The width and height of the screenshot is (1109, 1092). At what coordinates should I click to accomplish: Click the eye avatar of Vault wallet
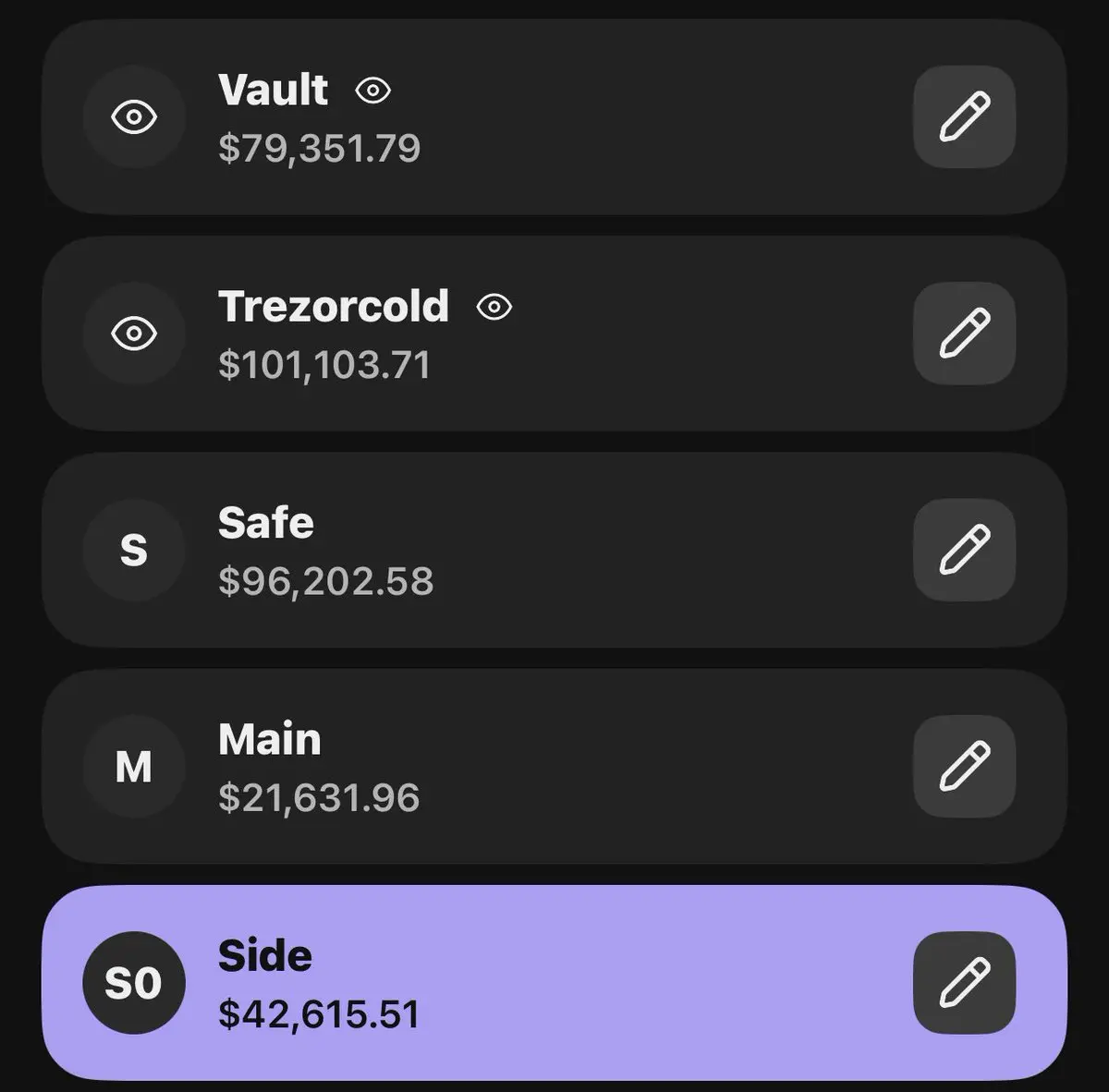[134, 116]
